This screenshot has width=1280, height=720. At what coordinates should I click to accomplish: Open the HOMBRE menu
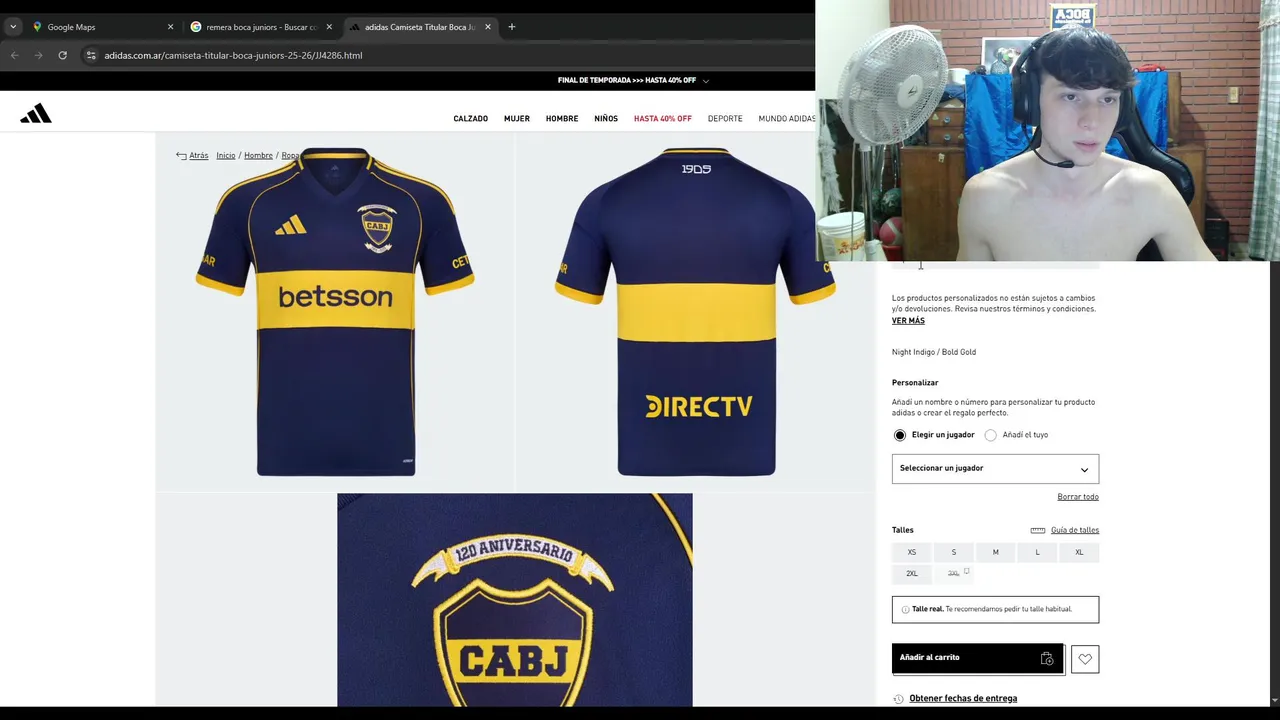coord(562,119)
